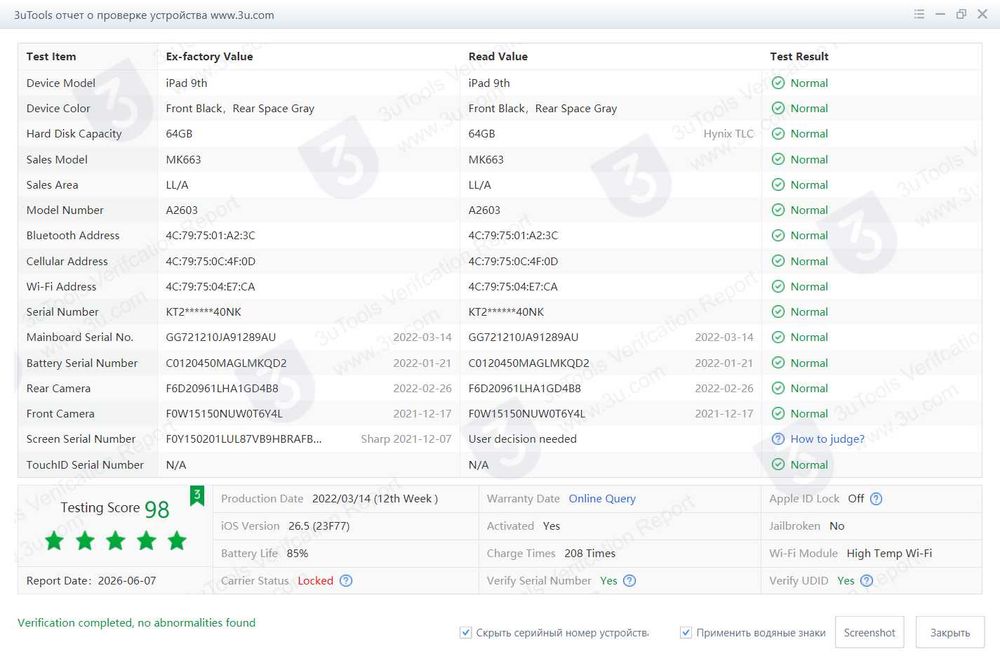Click the Test Result column header
This screenshot has width=1000, height=663.
[799, 56]
